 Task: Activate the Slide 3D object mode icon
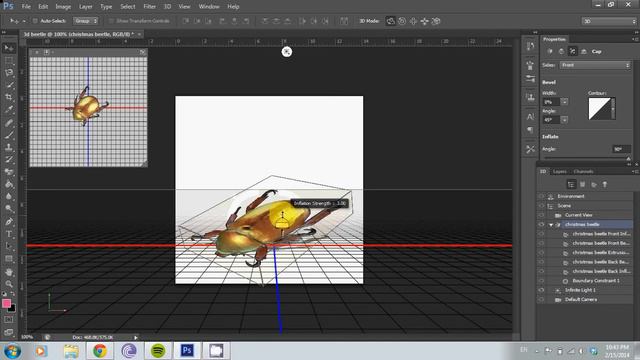(x=424, y=21)
